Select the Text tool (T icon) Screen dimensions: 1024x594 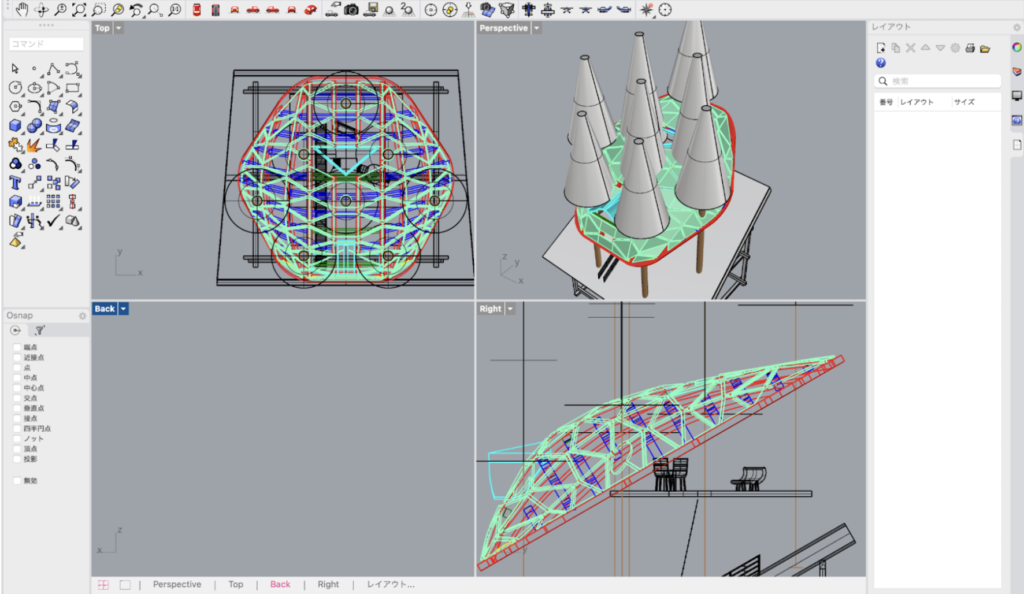coord(16,183)
